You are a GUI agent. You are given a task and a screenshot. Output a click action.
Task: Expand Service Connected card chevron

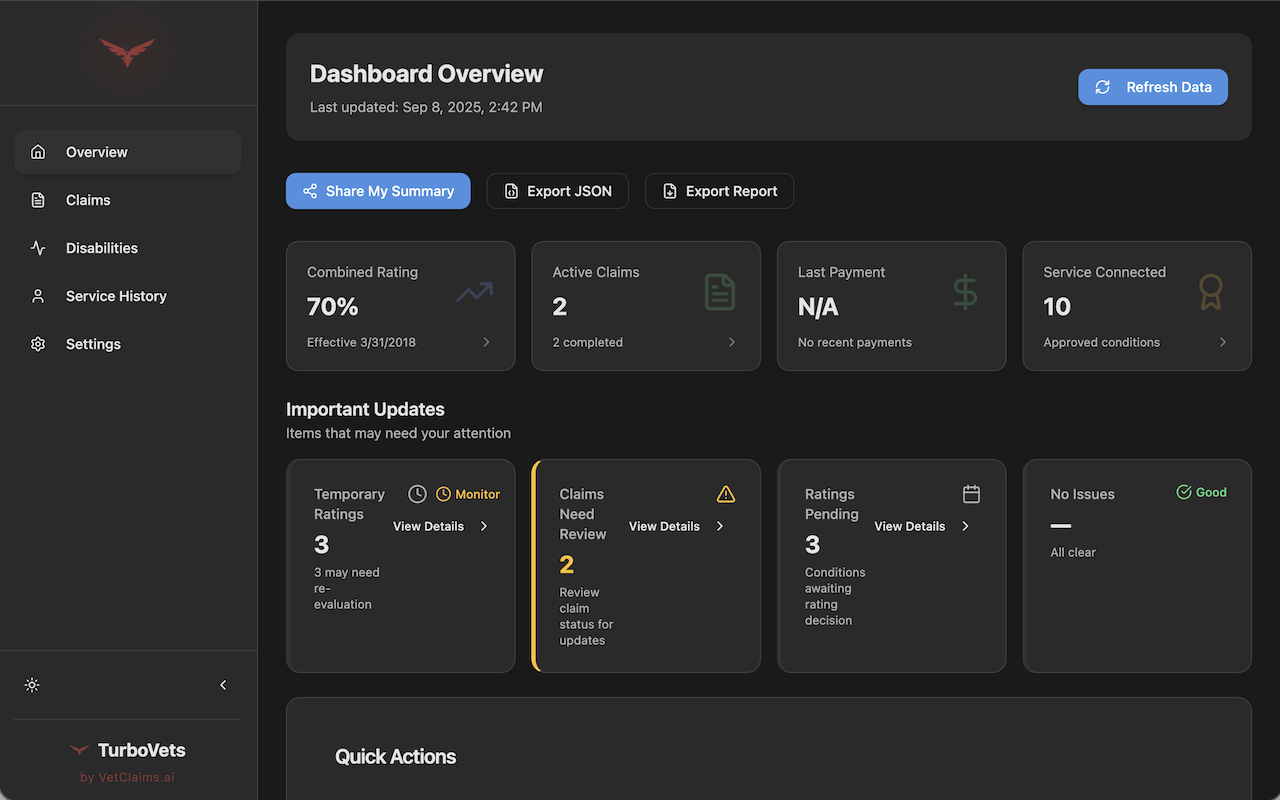(x=1222, y=342)
